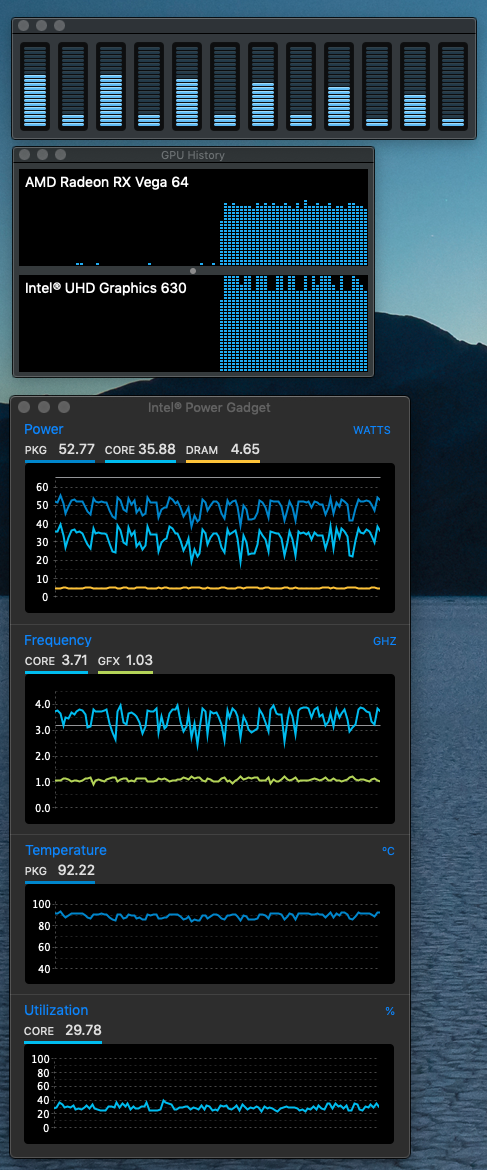Click the Intel Power Gadget window title
The image size is (487, 1170).
coord(210,407)
